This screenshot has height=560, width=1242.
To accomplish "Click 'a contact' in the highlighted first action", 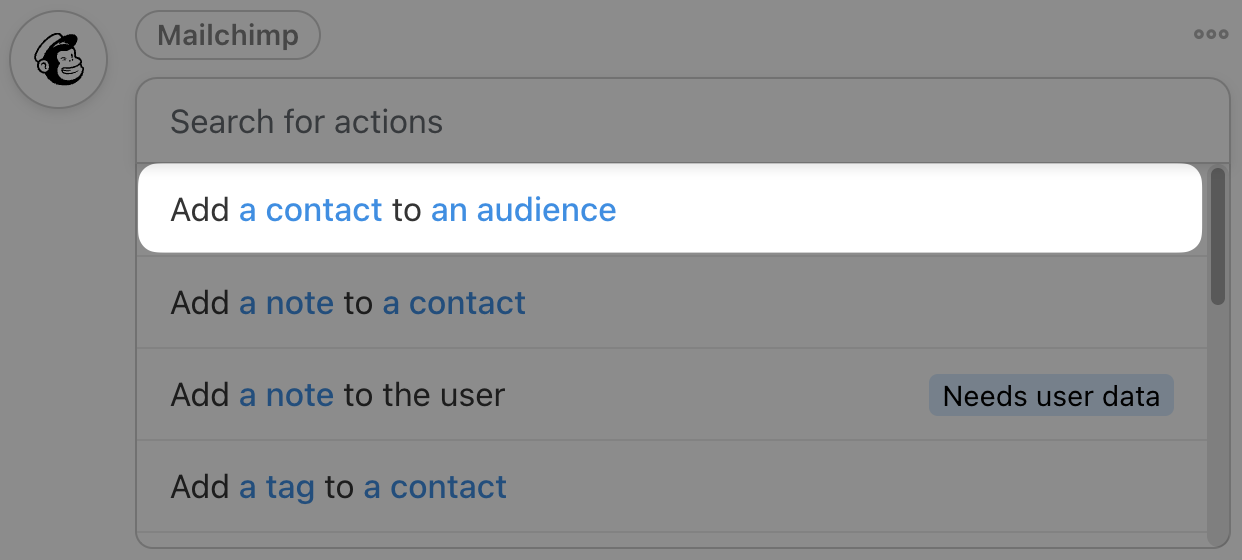I will [311, 210].
